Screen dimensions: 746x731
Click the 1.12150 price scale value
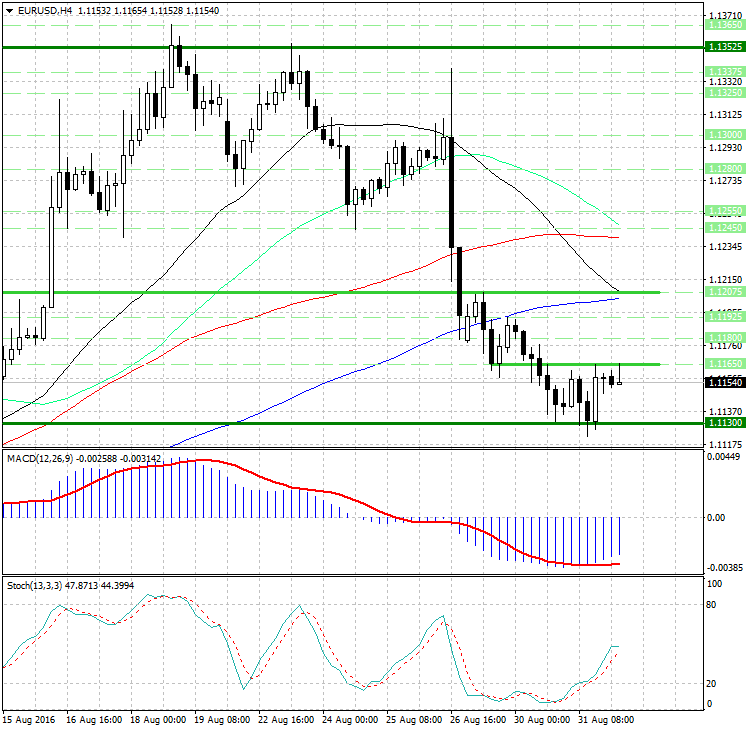click(726, 280)
